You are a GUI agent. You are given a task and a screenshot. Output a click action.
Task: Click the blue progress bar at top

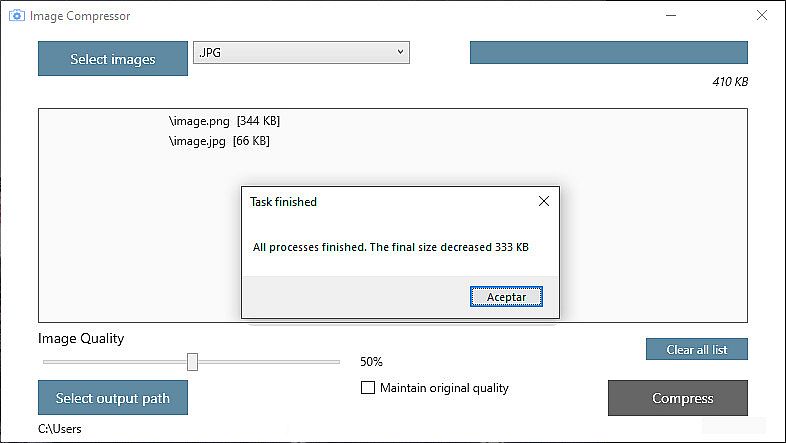(x=608, y=53)
